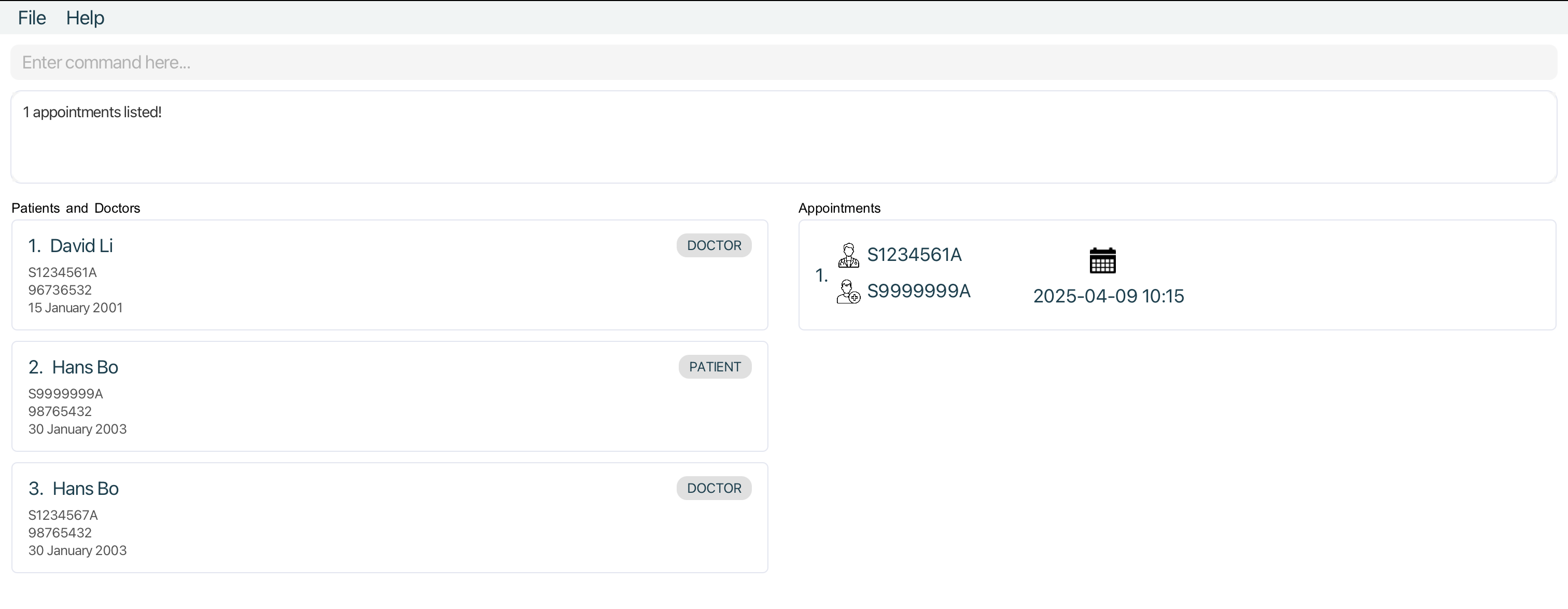Click phone 98765432 in patient Hans Bo card

[60, 411]
